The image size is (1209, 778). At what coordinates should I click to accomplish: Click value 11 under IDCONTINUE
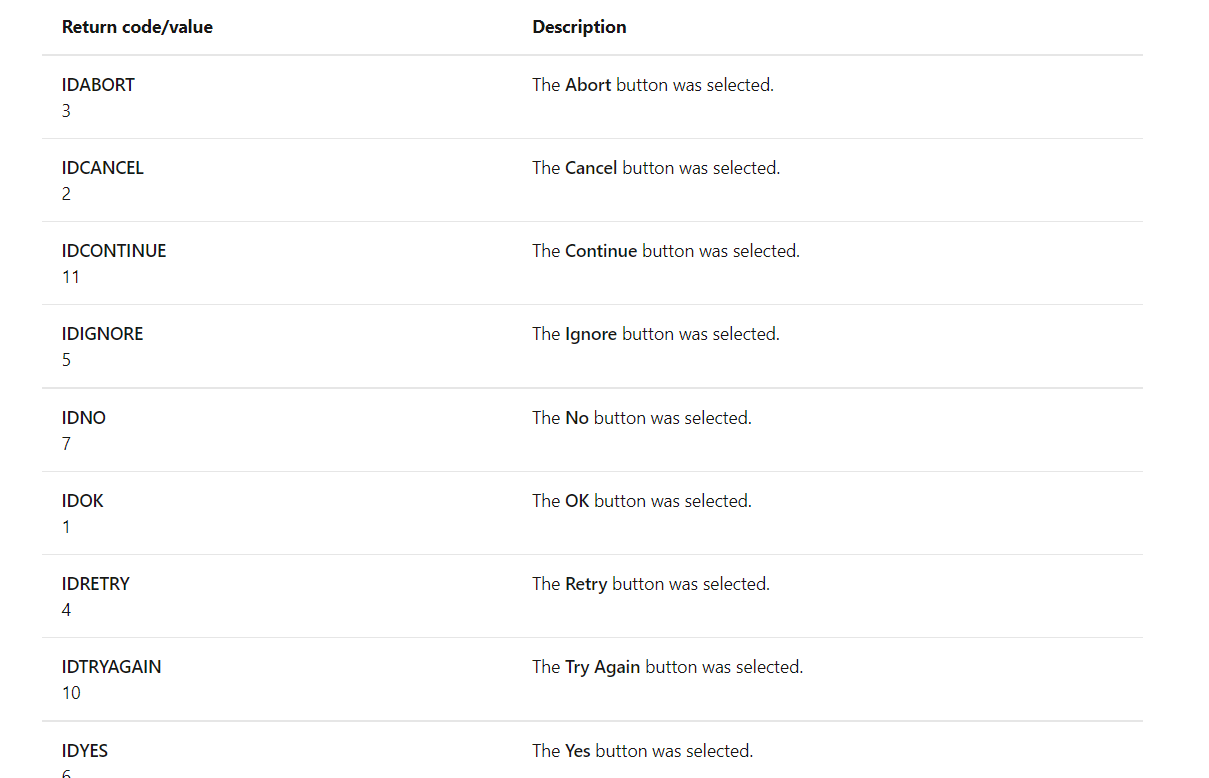[70, 277]
